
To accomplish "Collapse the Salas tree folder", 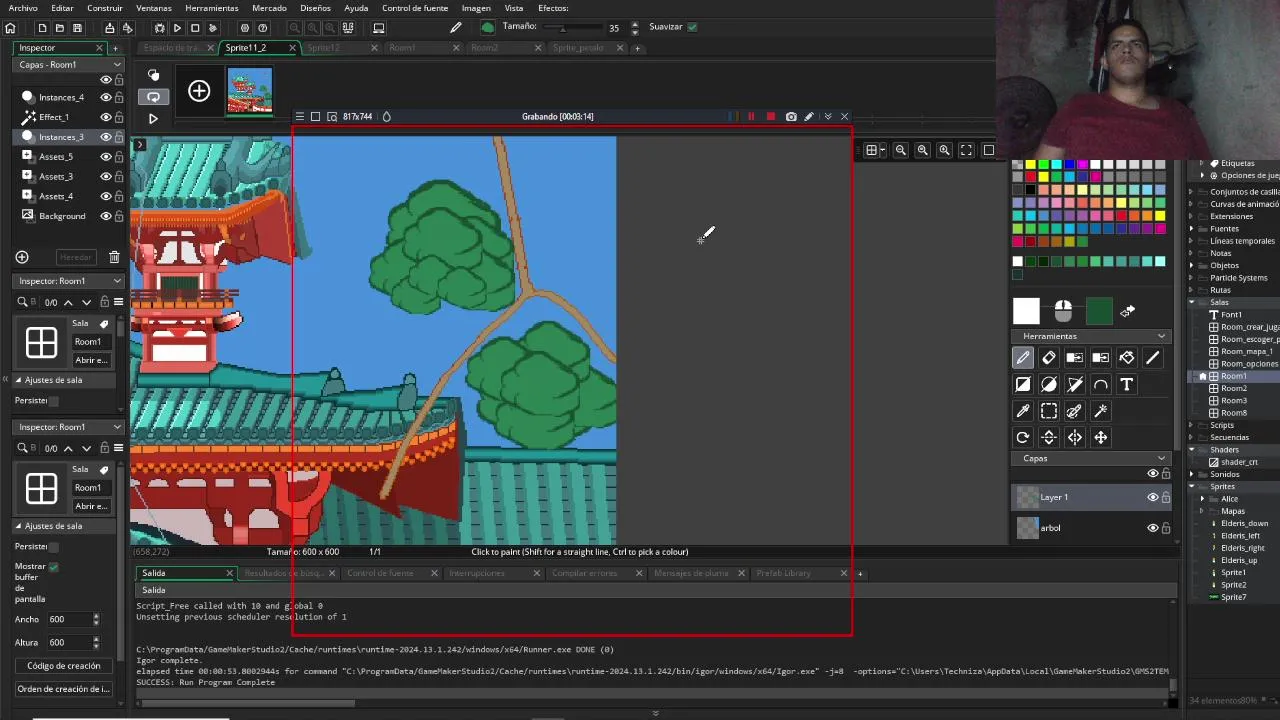I will [x=1192, y=302].
